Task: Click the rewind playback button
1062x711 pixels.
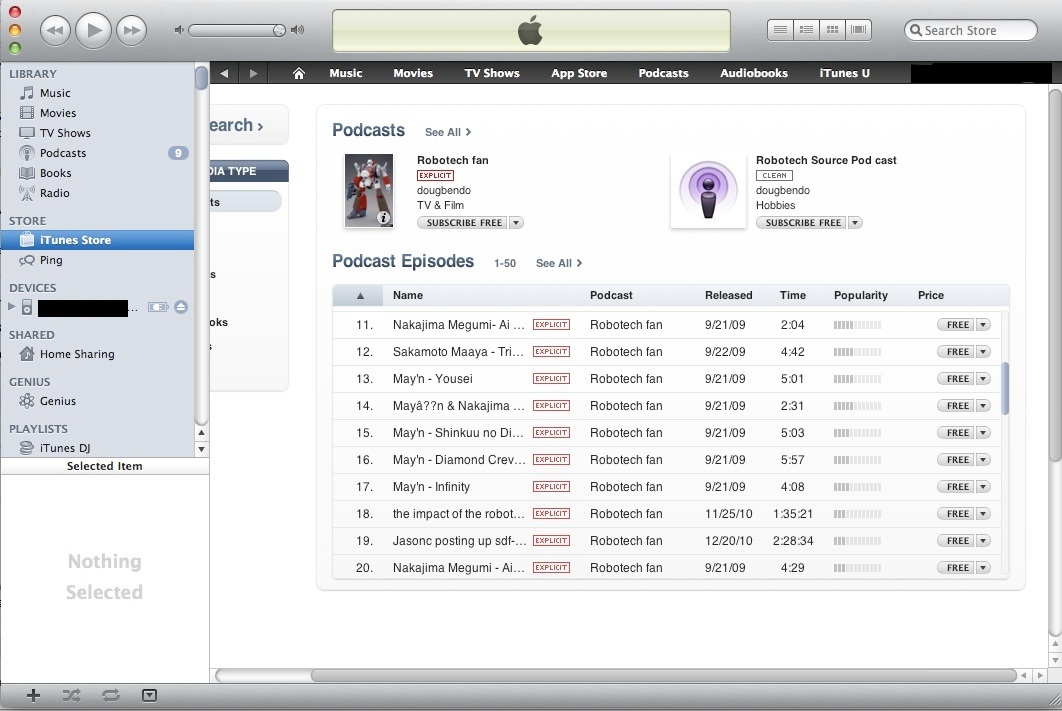Action: tap(56, 30)
